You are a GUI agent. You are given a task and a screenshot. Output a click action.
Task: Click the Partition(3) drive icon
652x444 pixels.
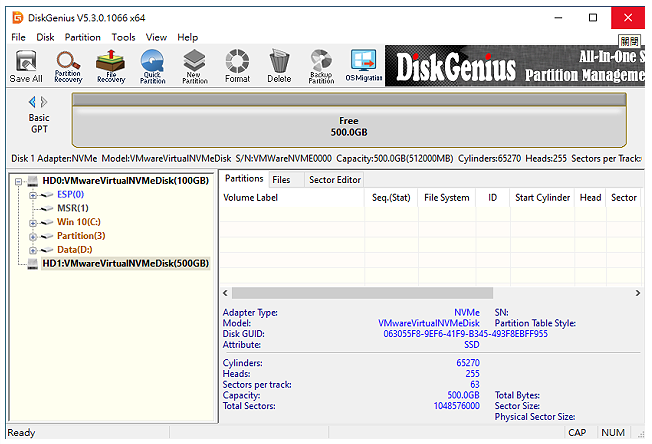point(47,236)
